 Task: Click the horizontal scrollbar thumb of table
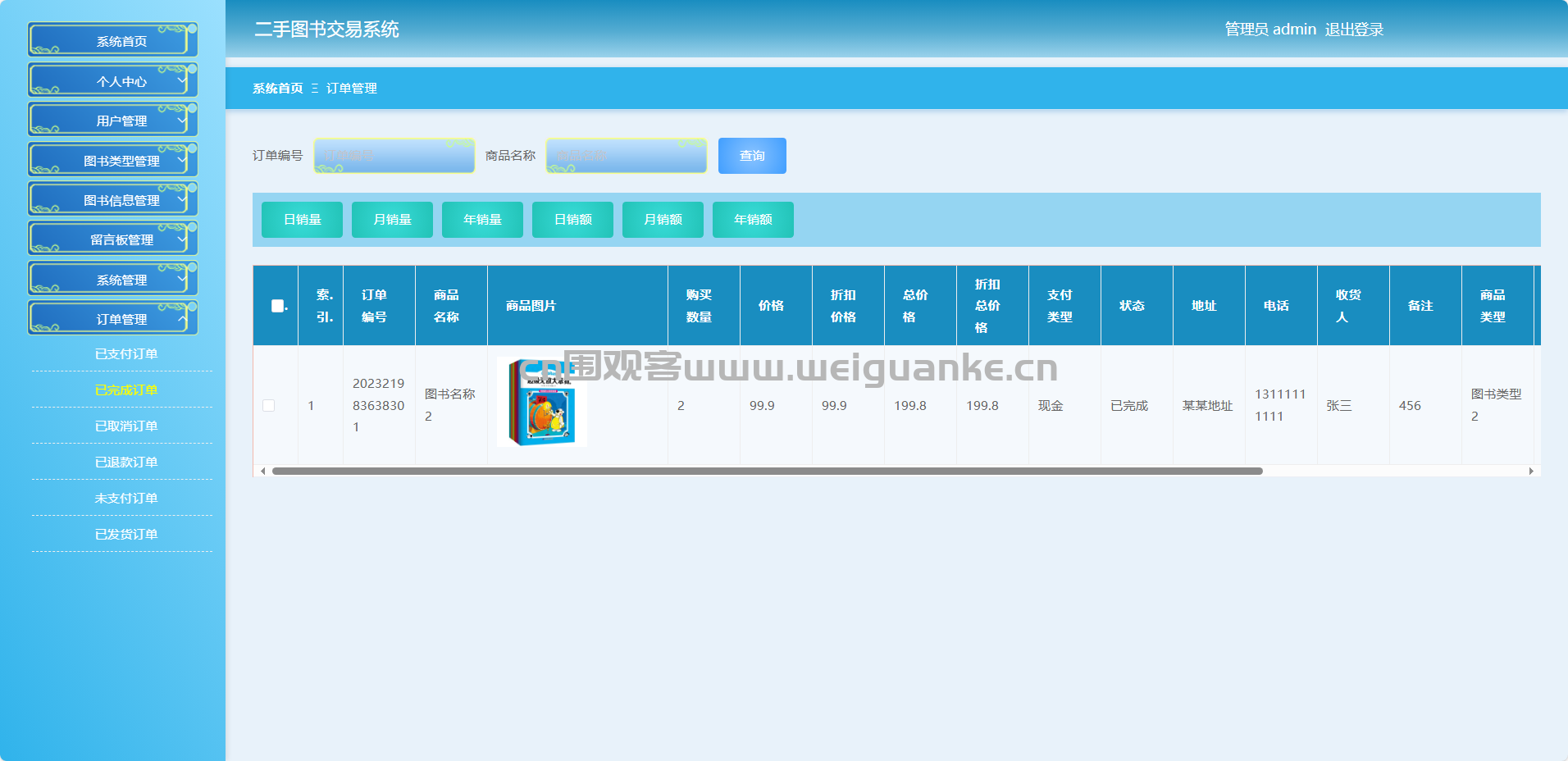coord(767,471)
